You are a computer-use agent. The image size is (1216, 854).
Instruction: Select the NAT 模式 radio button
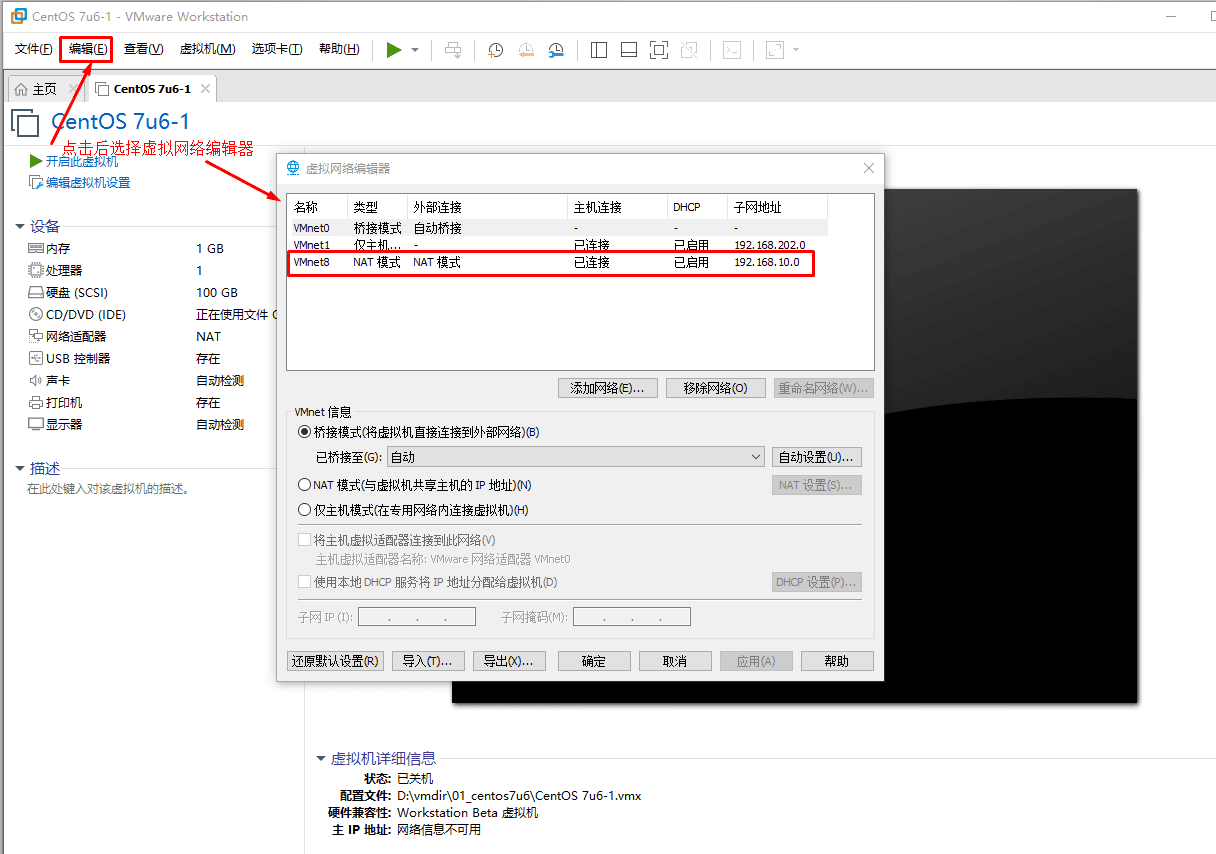pos(305,485)
